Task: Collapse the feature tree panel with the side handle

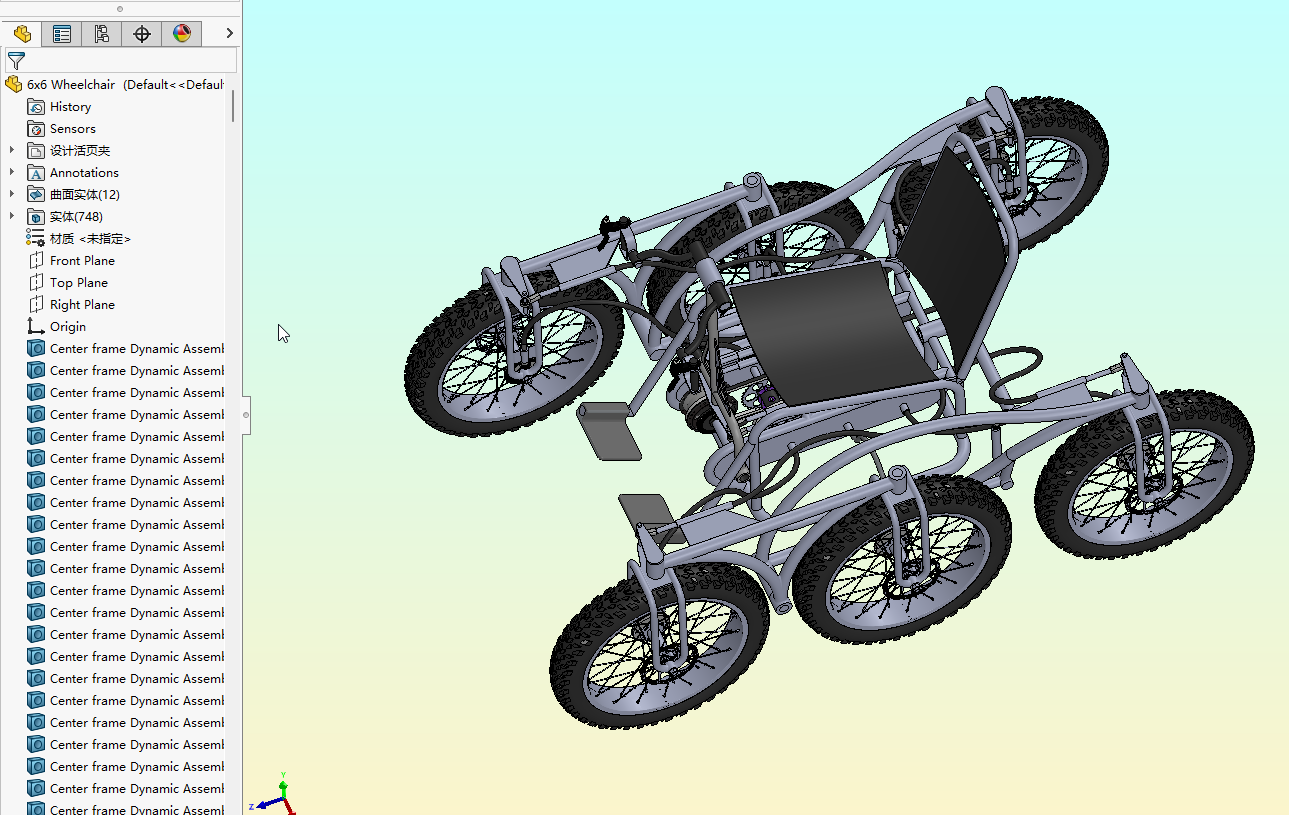Action: 246,414
